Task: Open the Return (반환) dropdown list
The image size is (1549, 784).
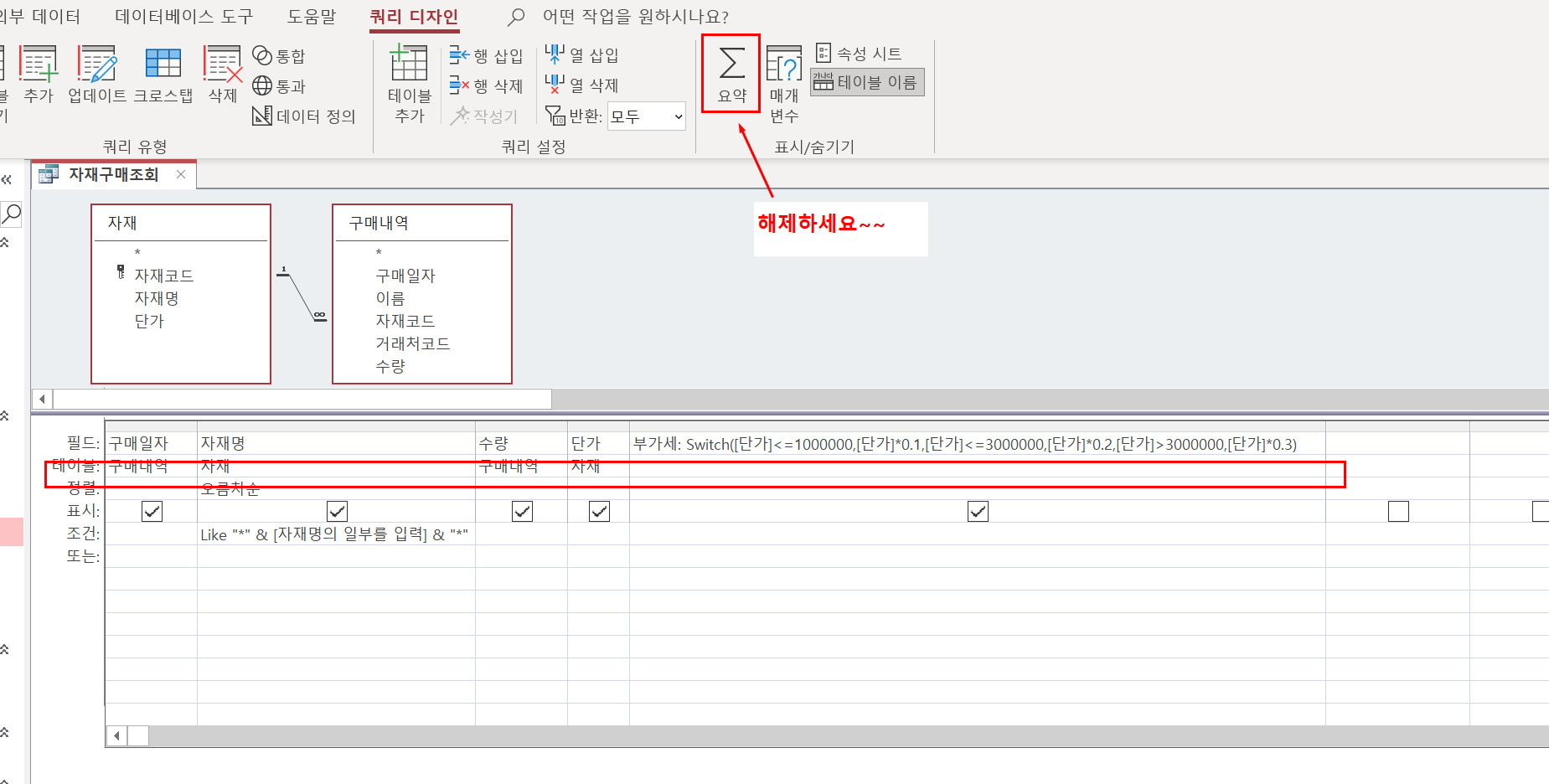Action: 678,116
